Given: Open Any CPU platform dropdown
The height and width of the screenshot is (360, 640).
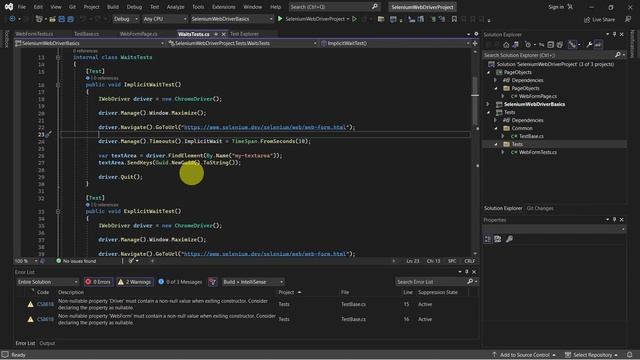Looking at the screenshot, I should [x=165, y=19].
